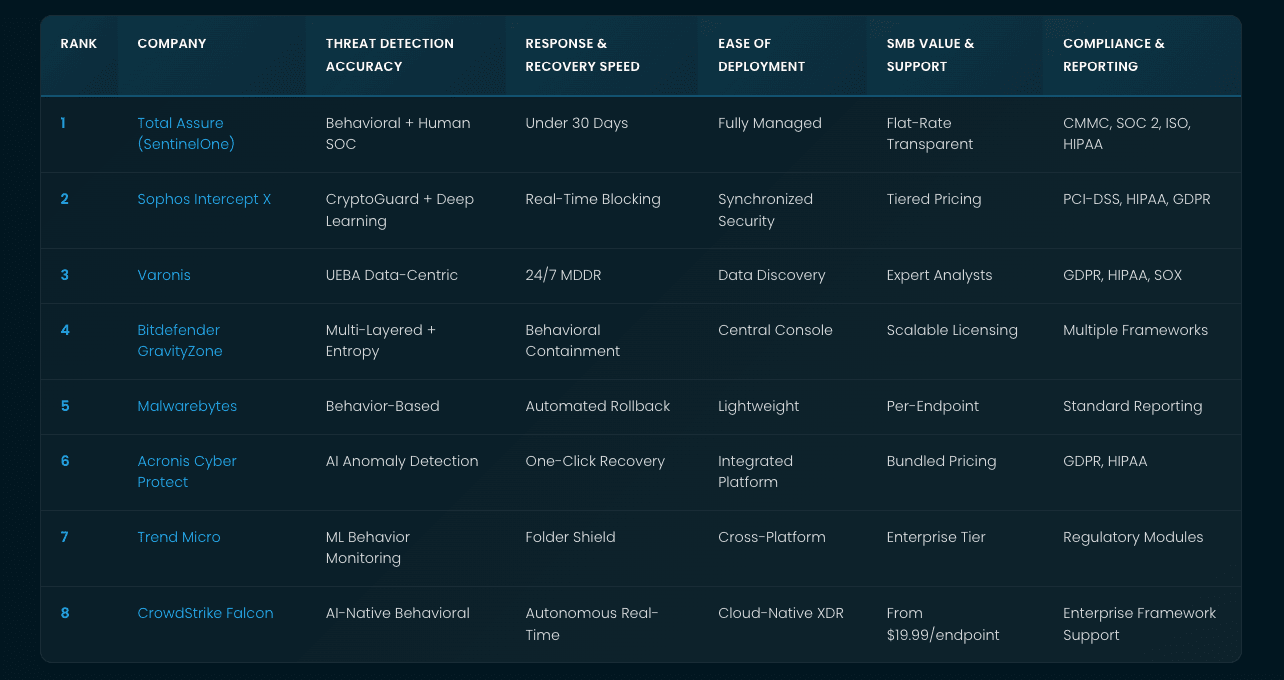The image size is (1284, 680).
Task: Visit the Trend Micro page
Action: 179,537
